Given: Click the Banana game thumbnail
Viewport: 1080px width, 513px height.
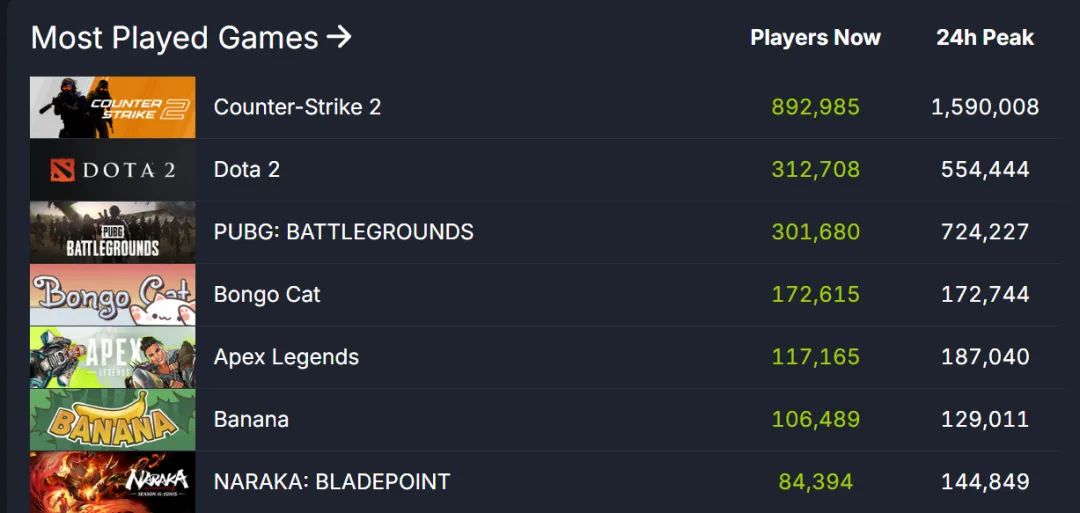Looking at the screenshot, I should 113,420.
